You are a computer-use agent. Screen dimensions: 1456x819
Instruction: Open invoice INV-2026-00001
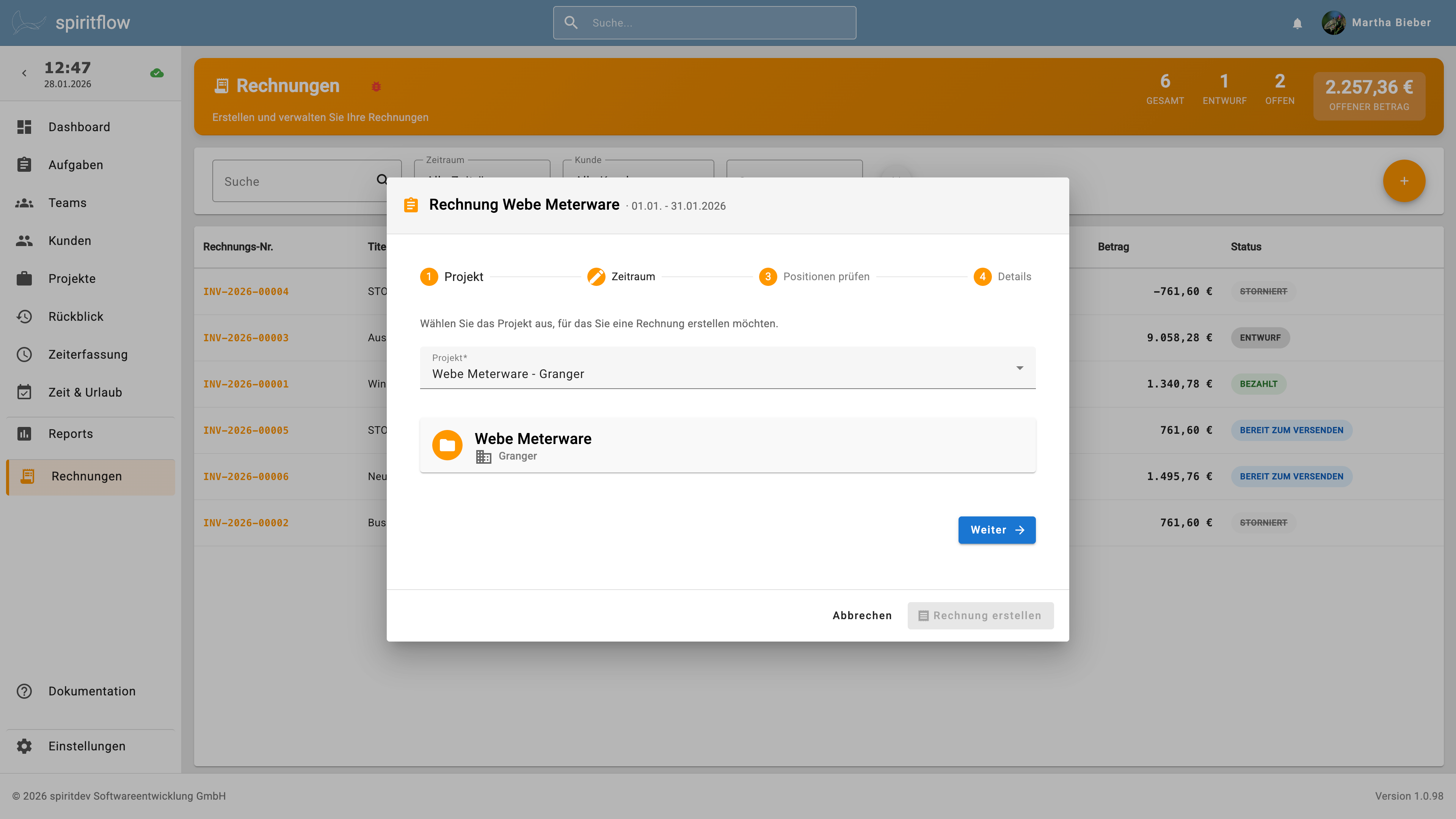click(246, 384)
